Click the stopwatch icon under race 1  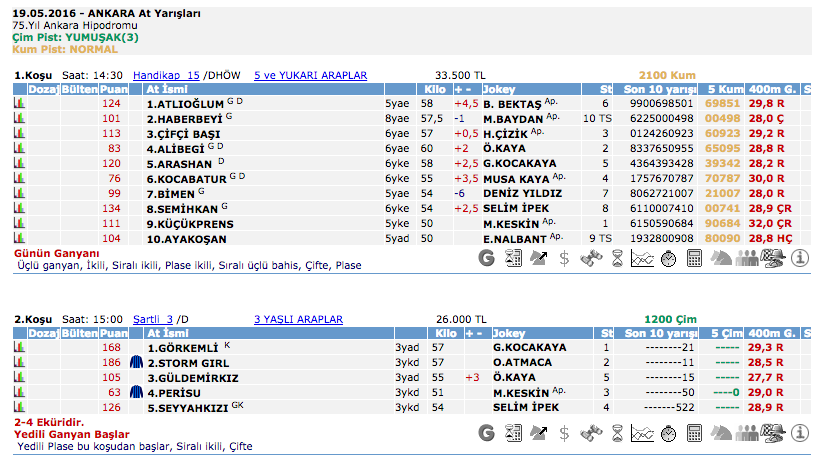pos(669,258)
